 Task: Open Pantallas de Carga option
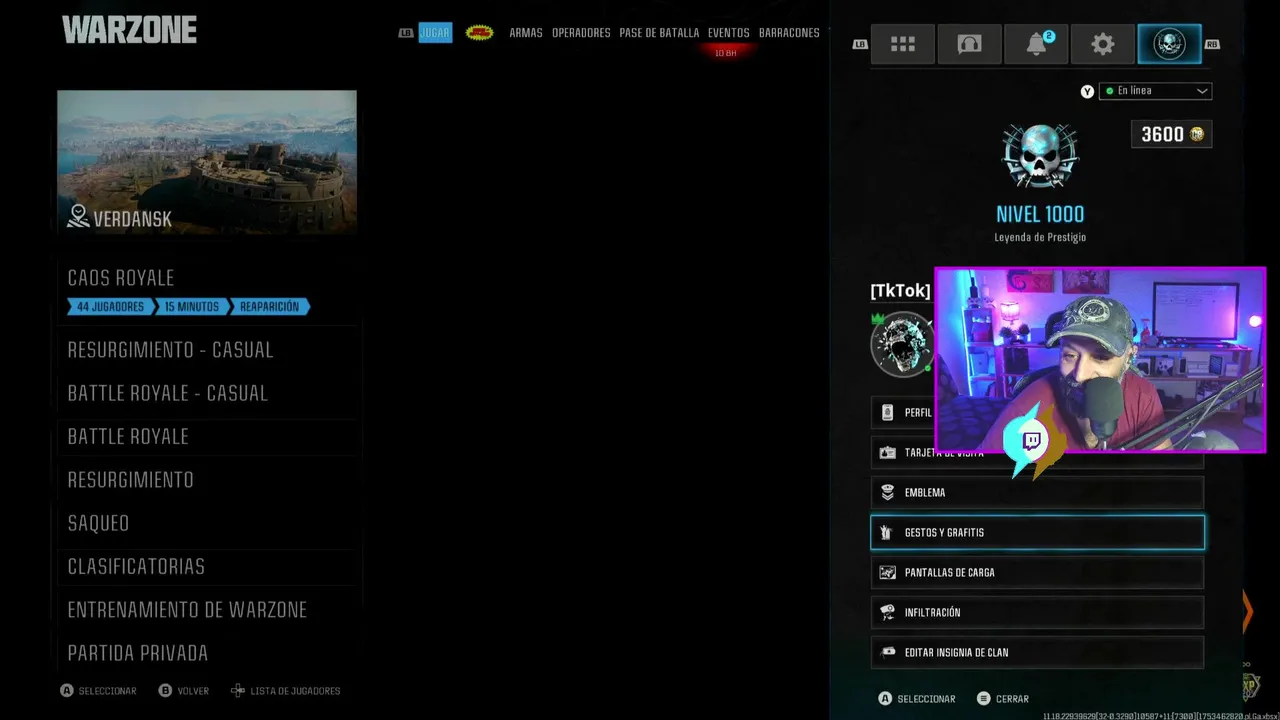1037,572
